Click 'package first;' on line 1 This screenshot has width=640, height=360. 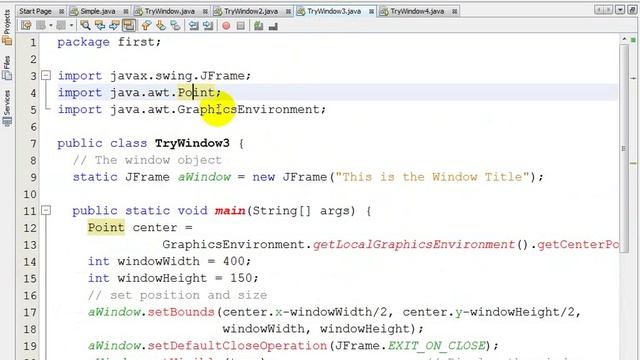109,42
